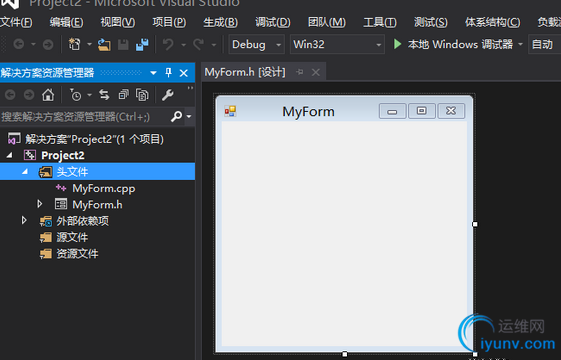Click the Navigate Backward toolbar arrow
561x360 pixels.
click(x=19, y=44)
